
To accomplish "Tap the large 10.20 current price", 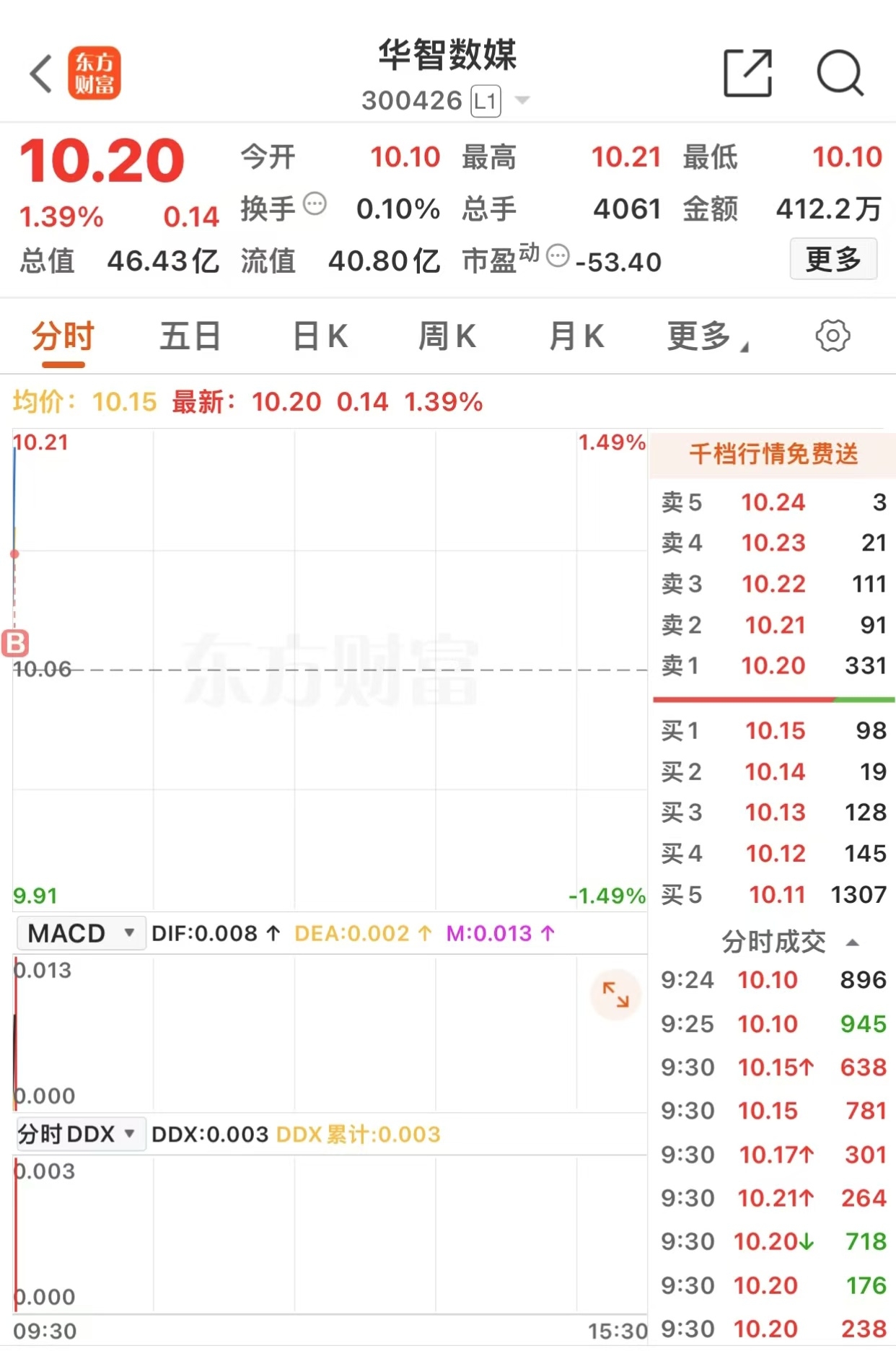I will point(102,160).
